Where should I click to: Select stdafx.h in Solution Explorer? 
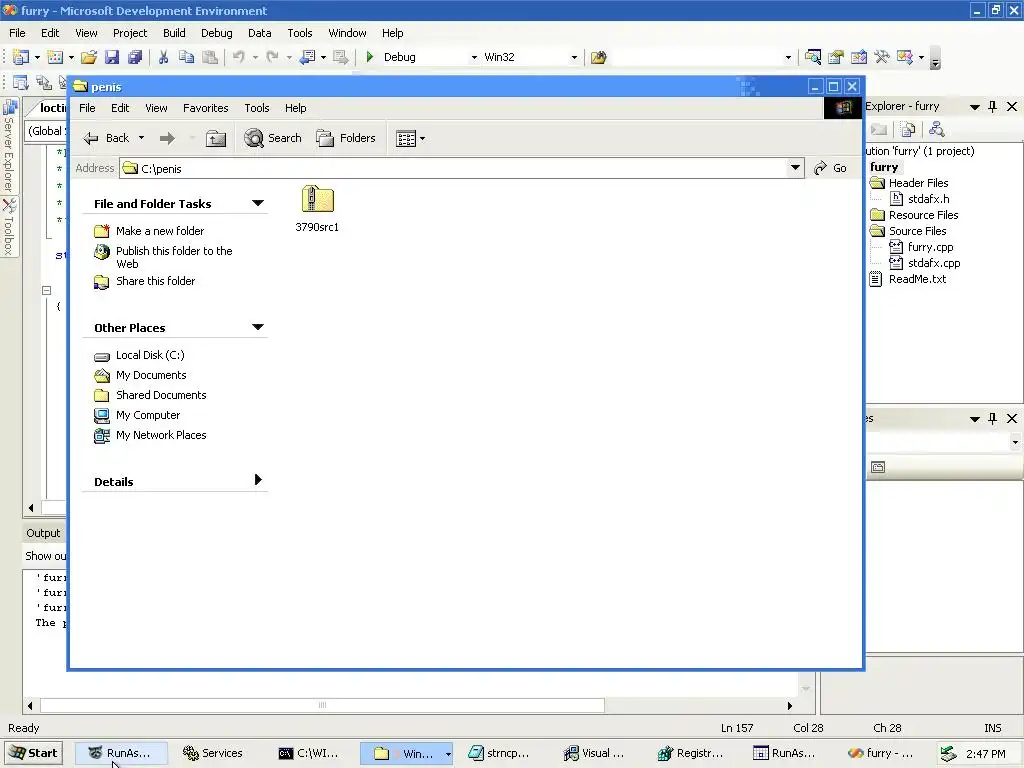(928, 199)
